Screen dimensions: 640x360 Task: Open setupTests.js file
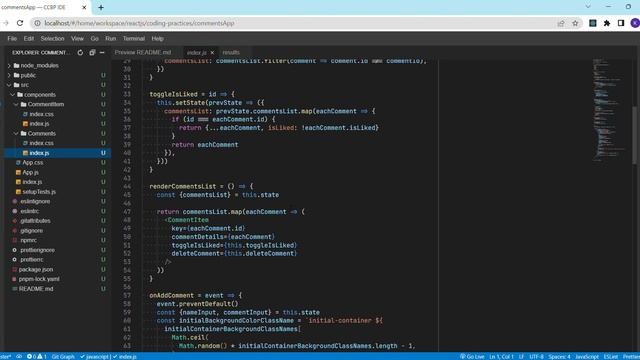(x=39, y=192)
